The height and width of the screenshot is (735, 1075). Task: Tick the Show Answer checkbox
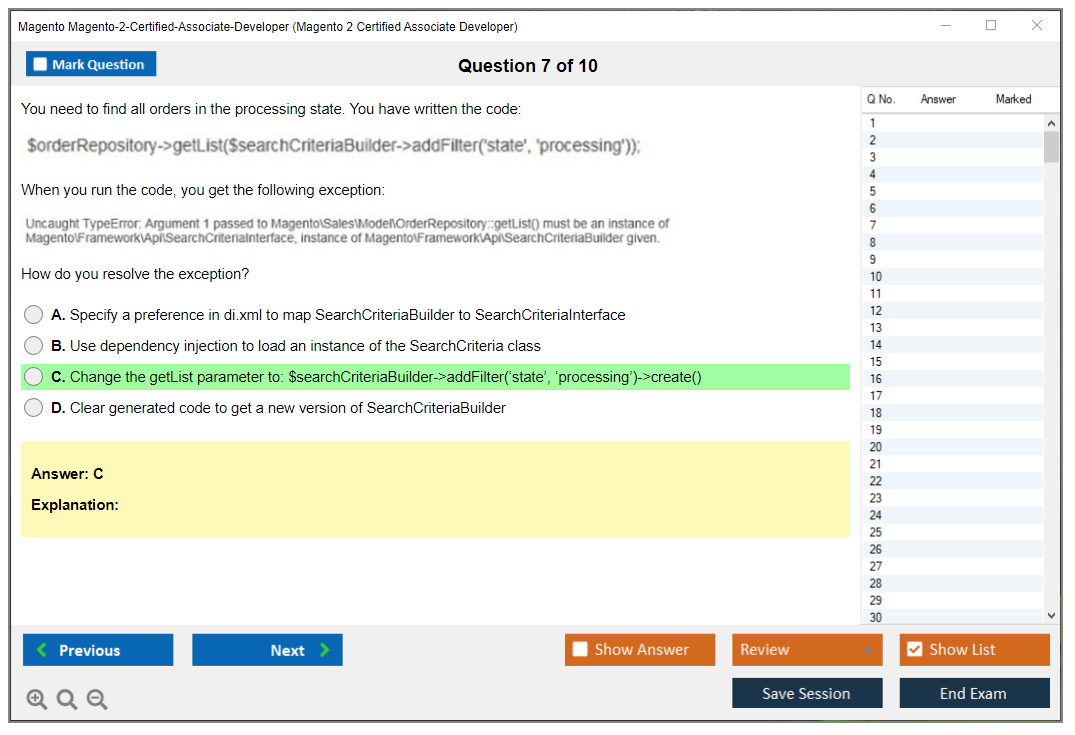pos(581,650)
